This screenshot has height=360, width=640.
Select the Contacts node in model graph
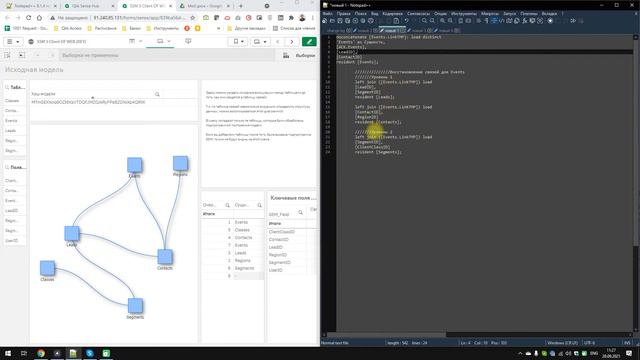tap(165, 257)
